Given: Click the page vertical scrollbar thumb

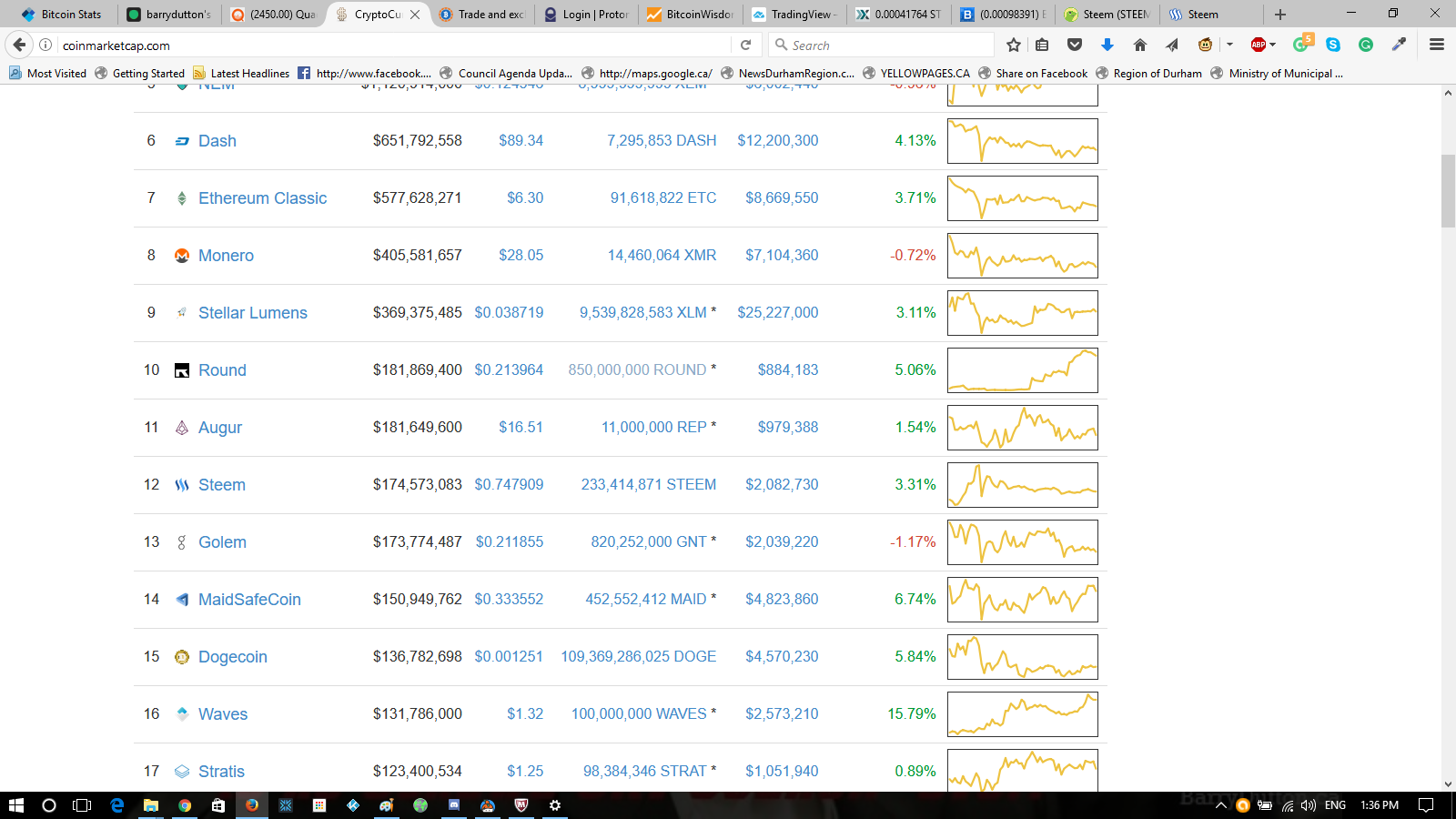Looking at the screenshot, I should pos(1448,191).
